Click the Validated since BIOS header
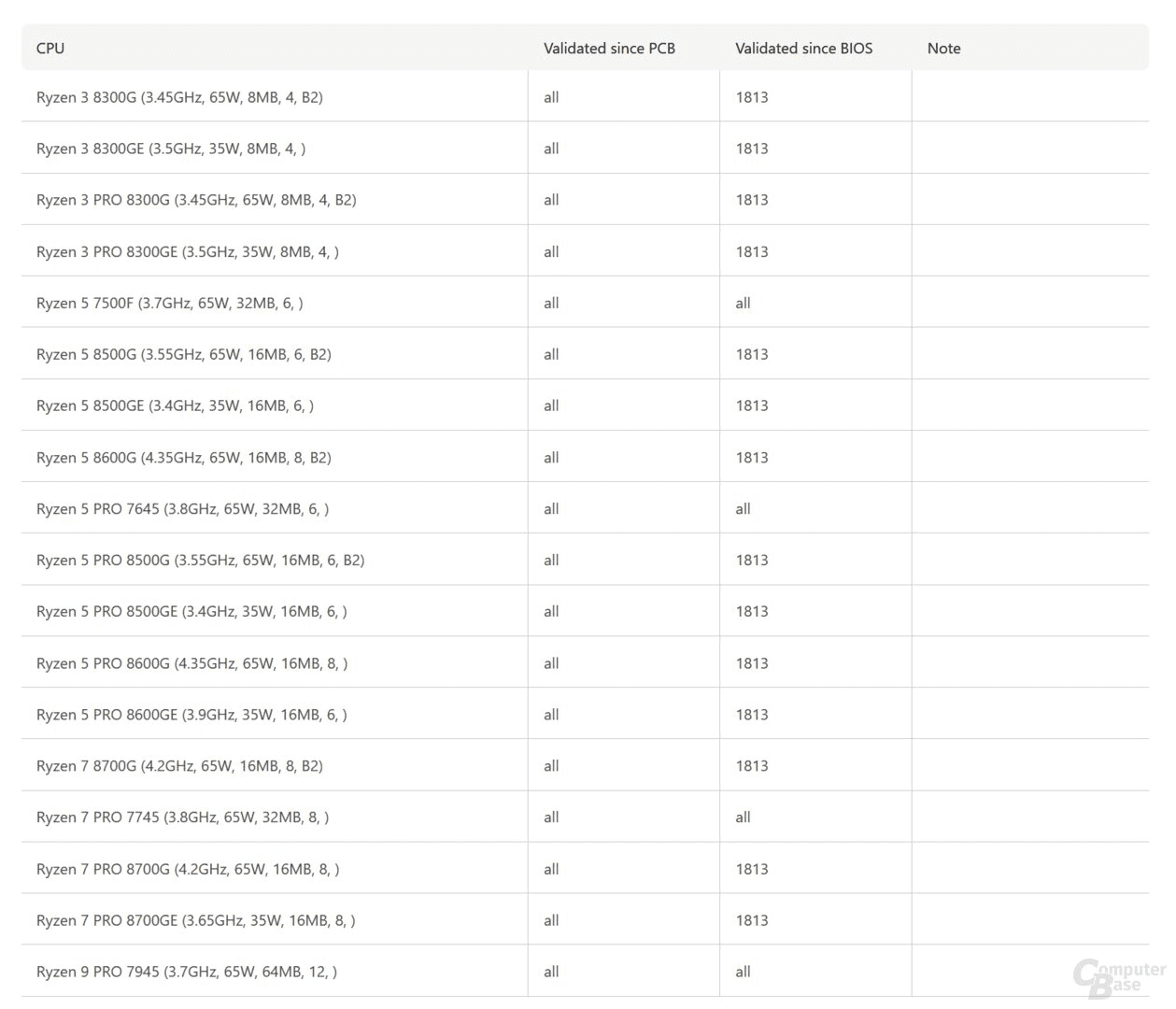The width and height of the screenshot is (1176, 1009). click(803, 49)
